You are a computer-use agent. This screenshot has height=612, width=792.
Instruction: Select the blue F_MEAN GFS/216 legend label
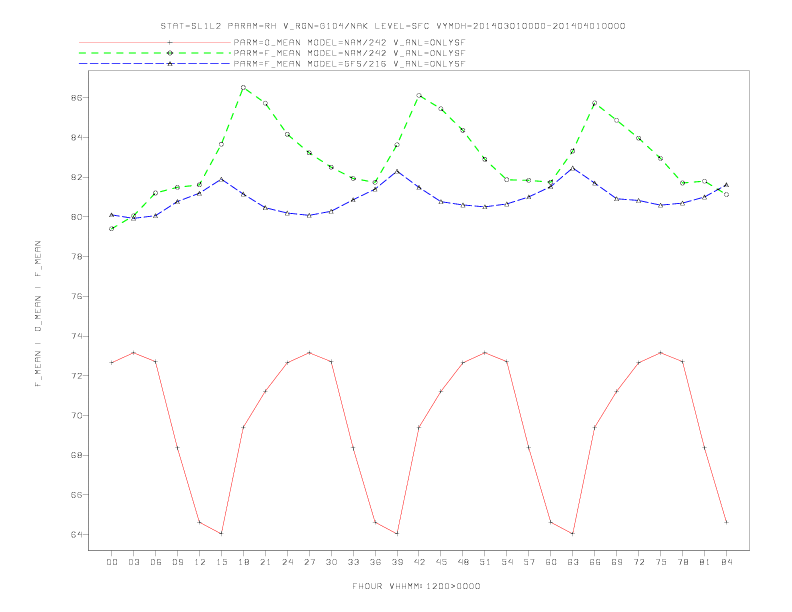click(x=349, y=64)
